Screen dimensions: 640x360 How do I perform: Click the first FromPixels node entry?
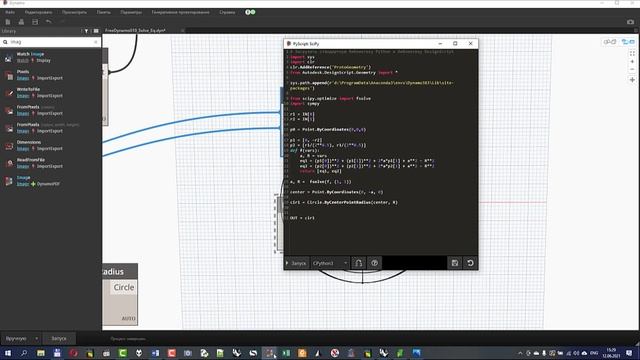51,110
